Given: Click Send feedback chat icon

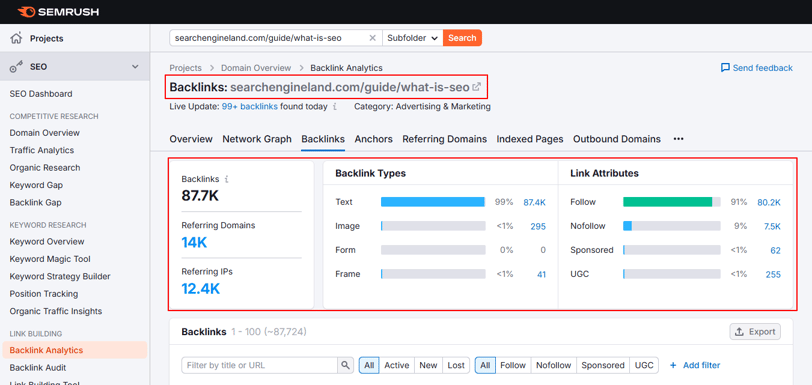Looking at the screenshot, I should click(726, 68).
